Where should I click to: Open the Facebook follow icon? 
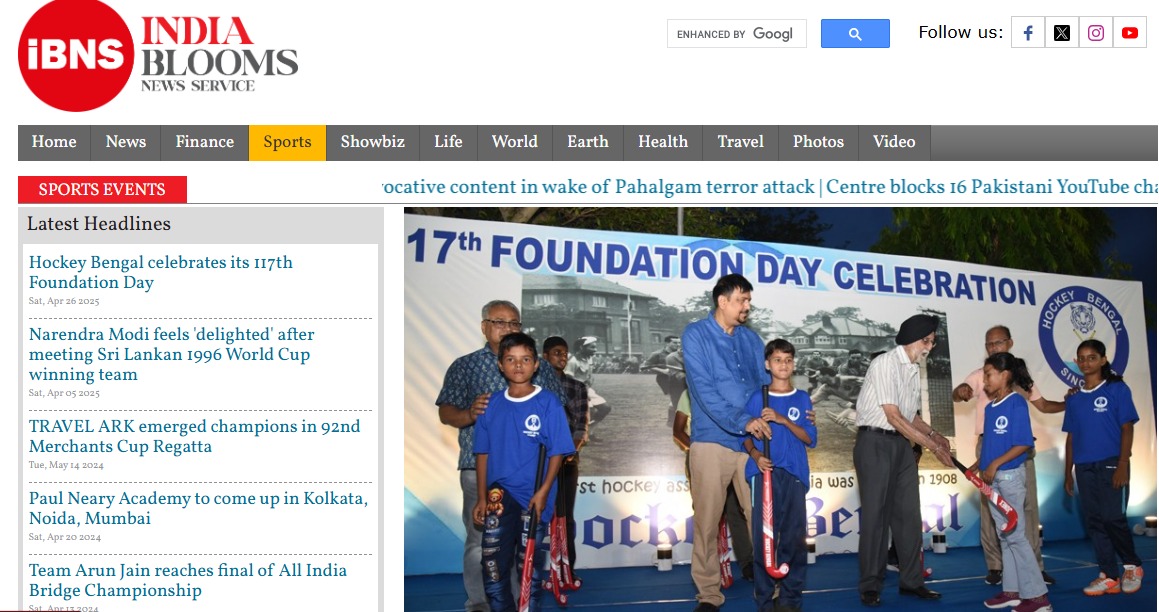[x=1027, y=33]
